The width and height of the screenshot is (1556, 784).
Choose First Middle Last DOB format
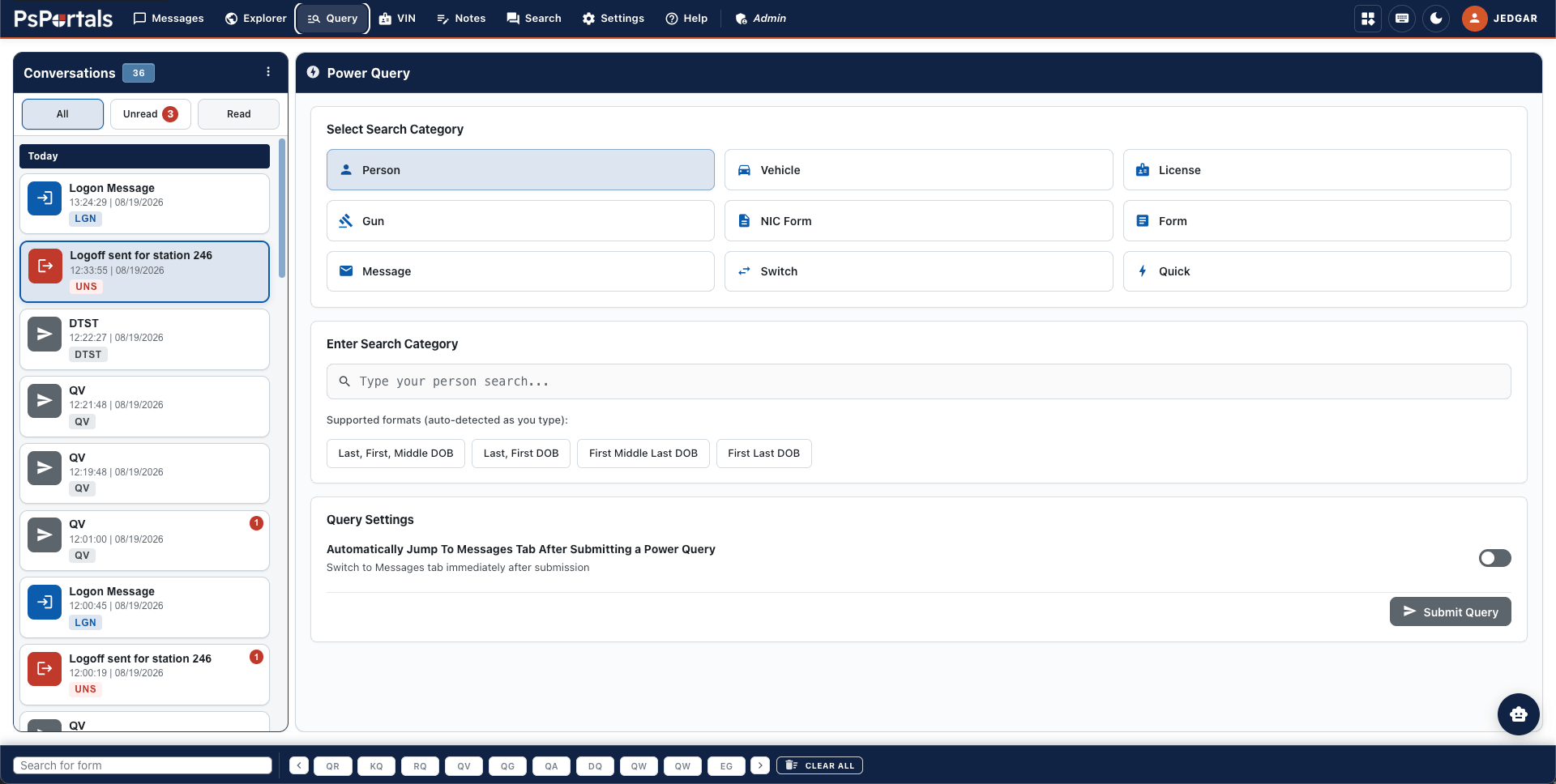point(643,454)
